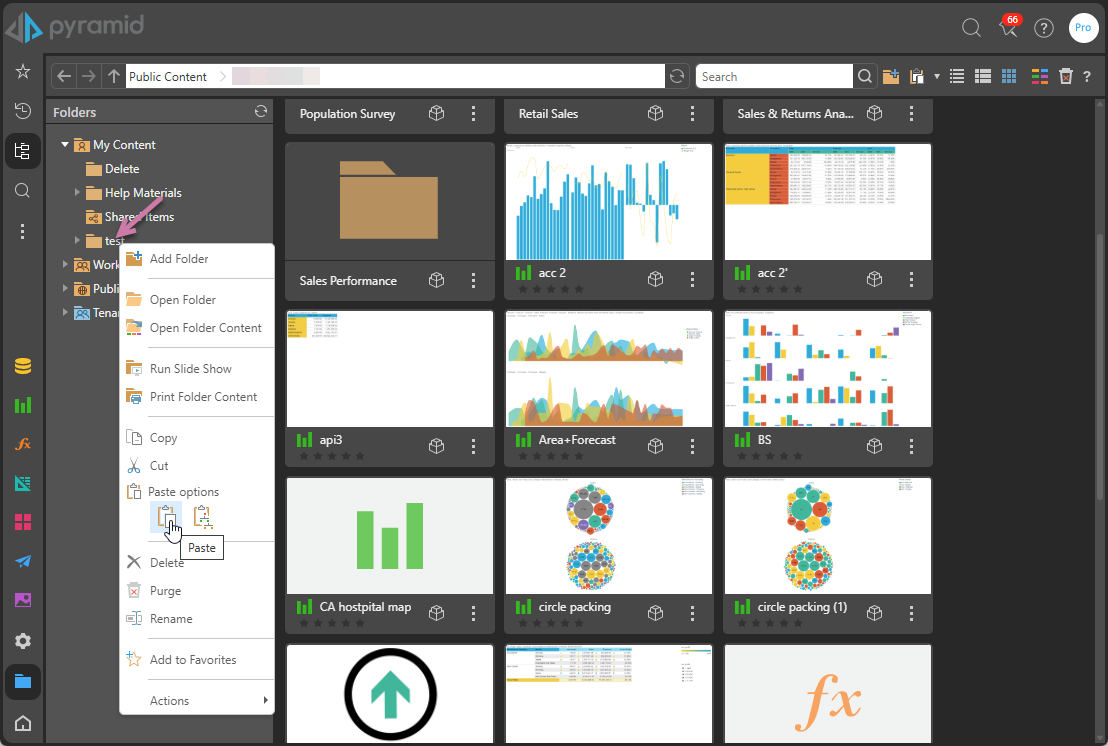Expand the Help Materials folder
Screen dimensions: 1108x746
[78, 193]
